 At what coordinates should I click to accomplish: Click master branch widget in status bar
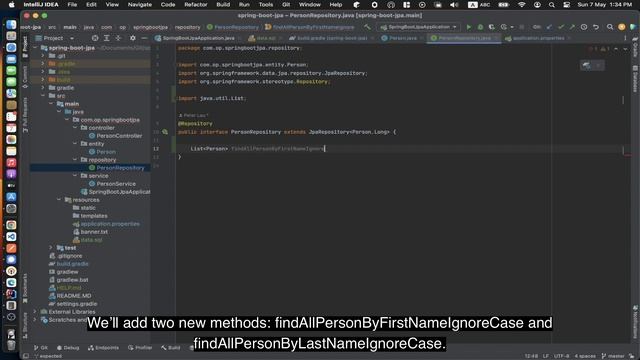(x=613, y=356)
